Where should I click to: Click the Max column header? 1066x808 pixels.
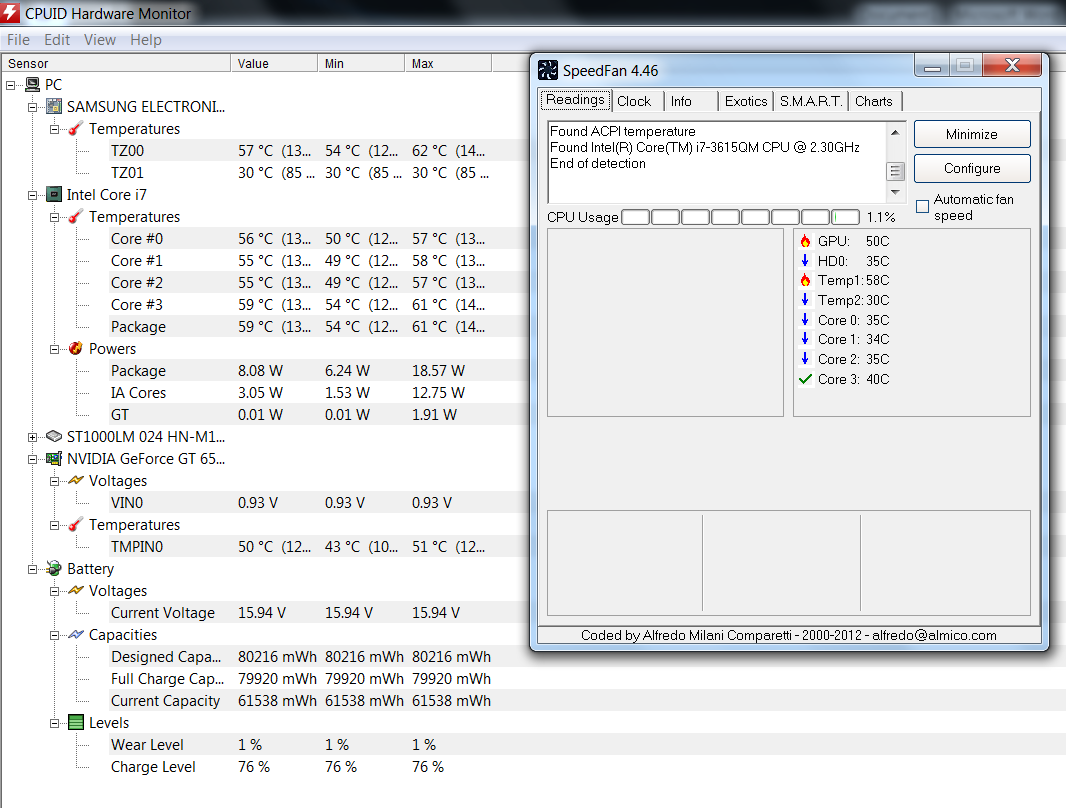coord(449,63)
